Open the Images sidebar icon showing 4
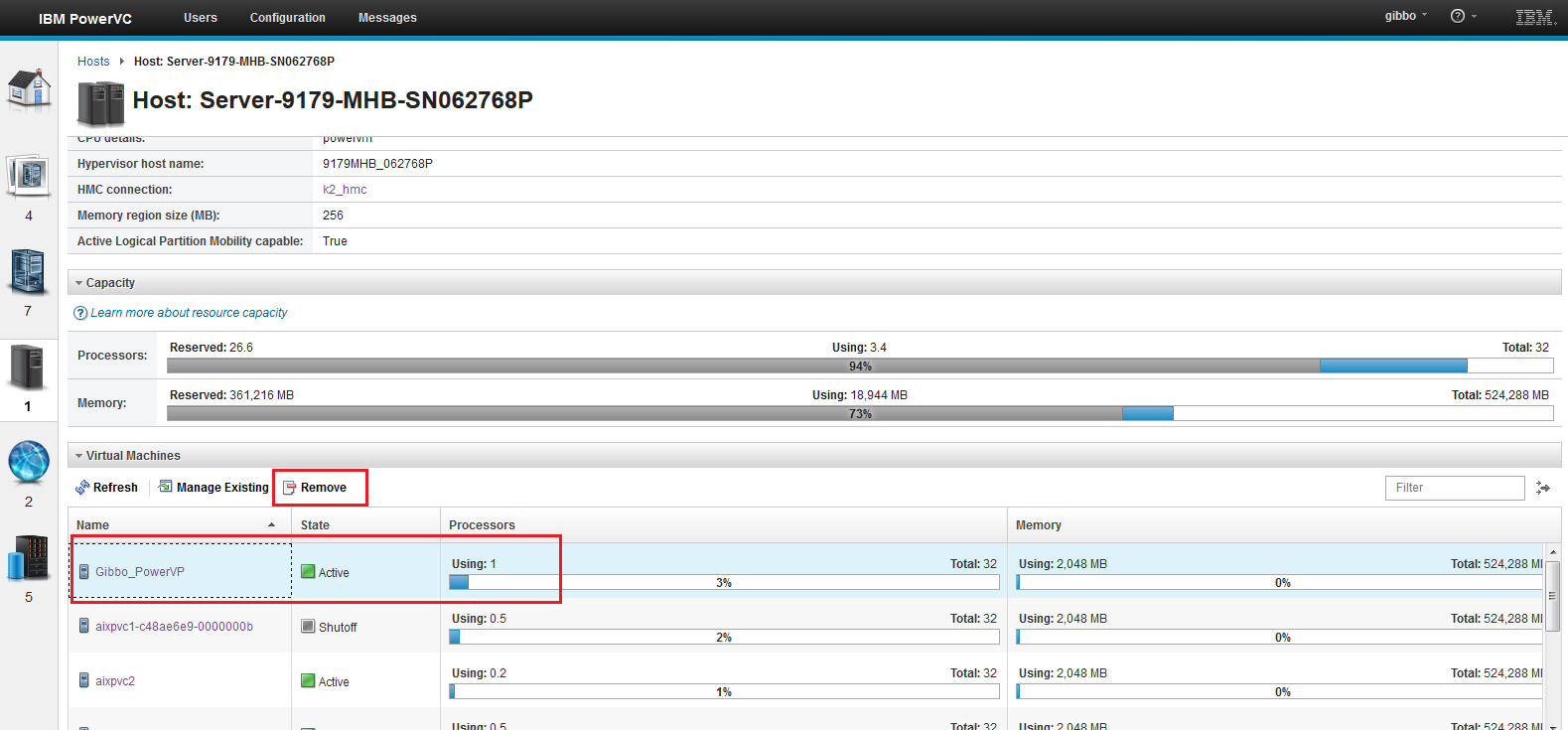Screen dimensions: 1568x730 [x=29, y=178]
